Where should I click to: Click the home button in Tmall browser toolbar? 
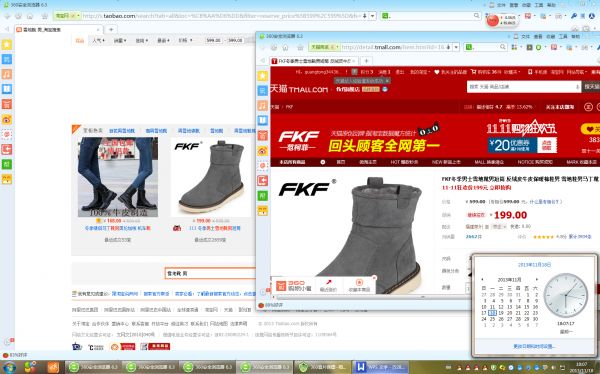pos(285,47)
